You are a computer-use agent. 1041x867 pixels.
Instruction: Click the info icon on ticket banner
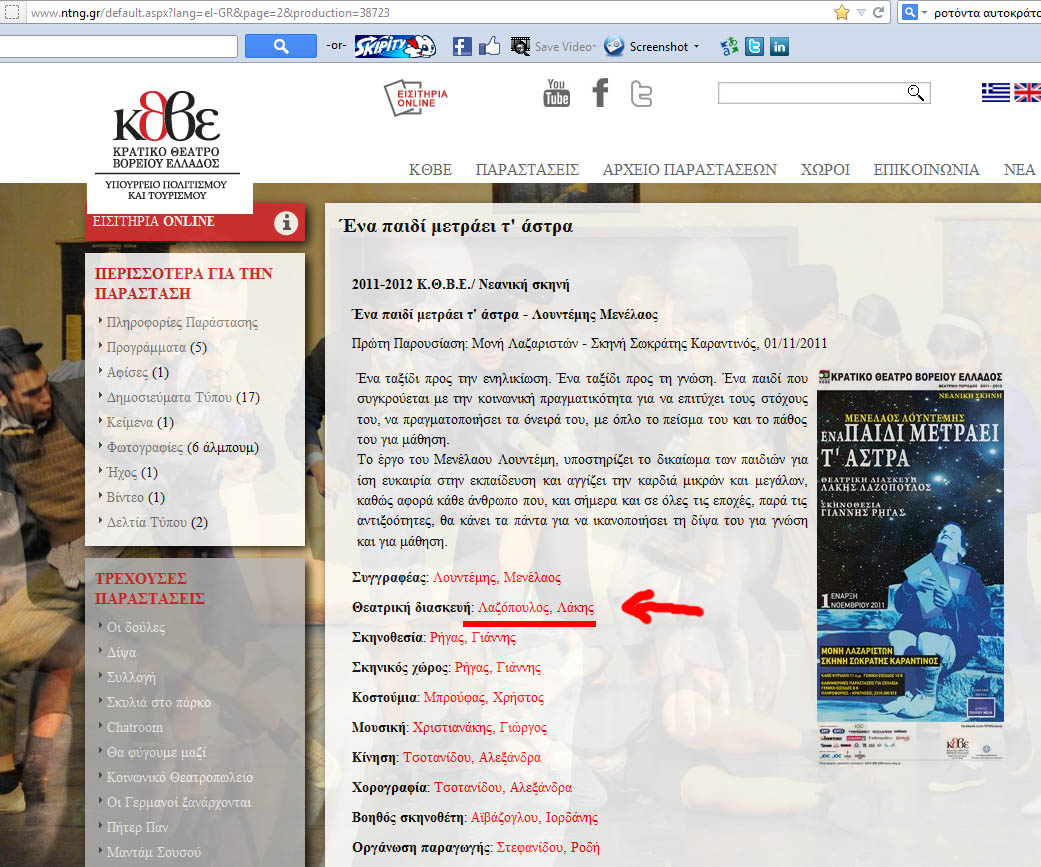coord(286,223)
